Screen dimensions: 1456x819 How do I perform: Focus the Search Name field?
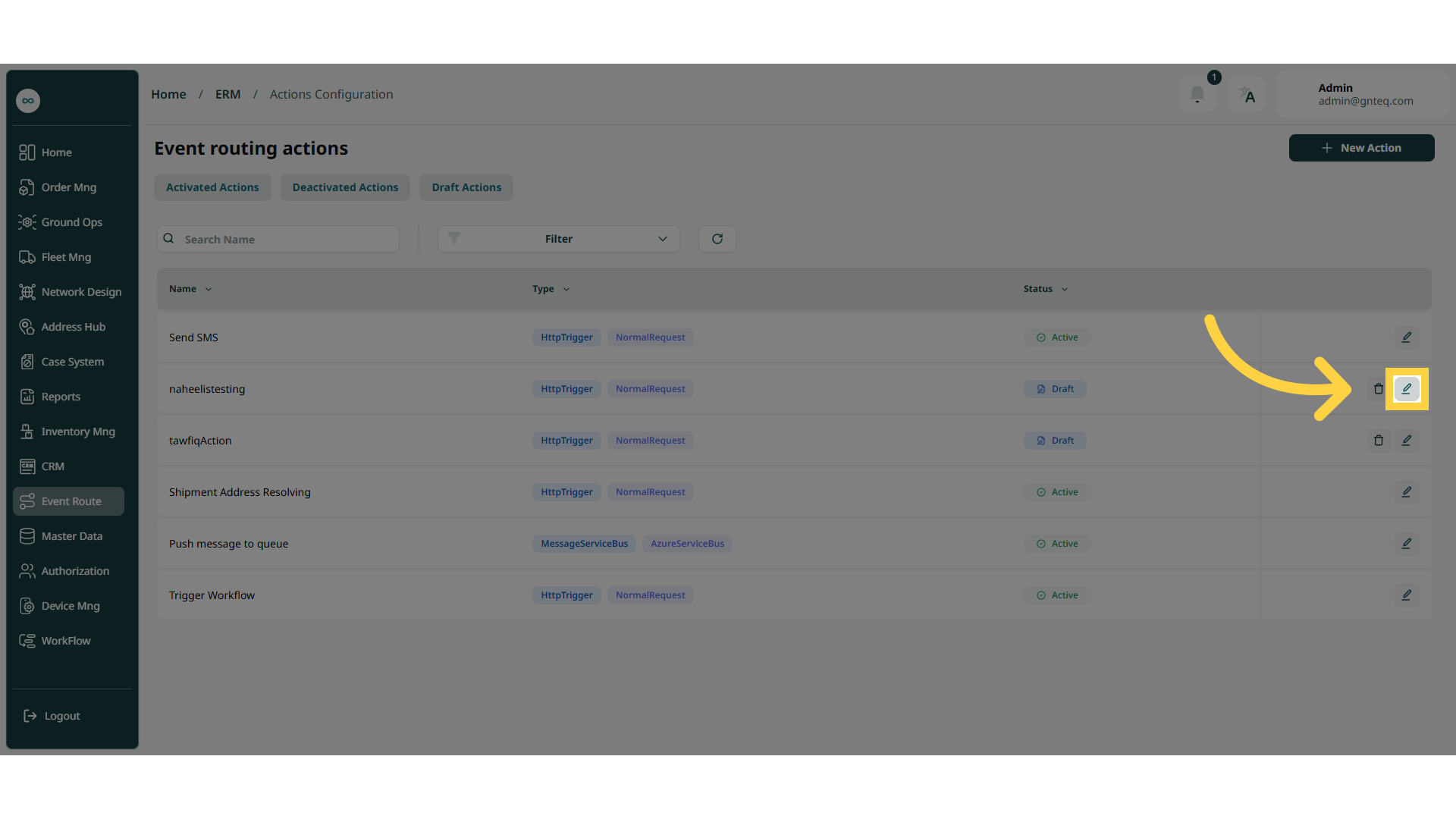pyautogui.click(x=278, y=239)
